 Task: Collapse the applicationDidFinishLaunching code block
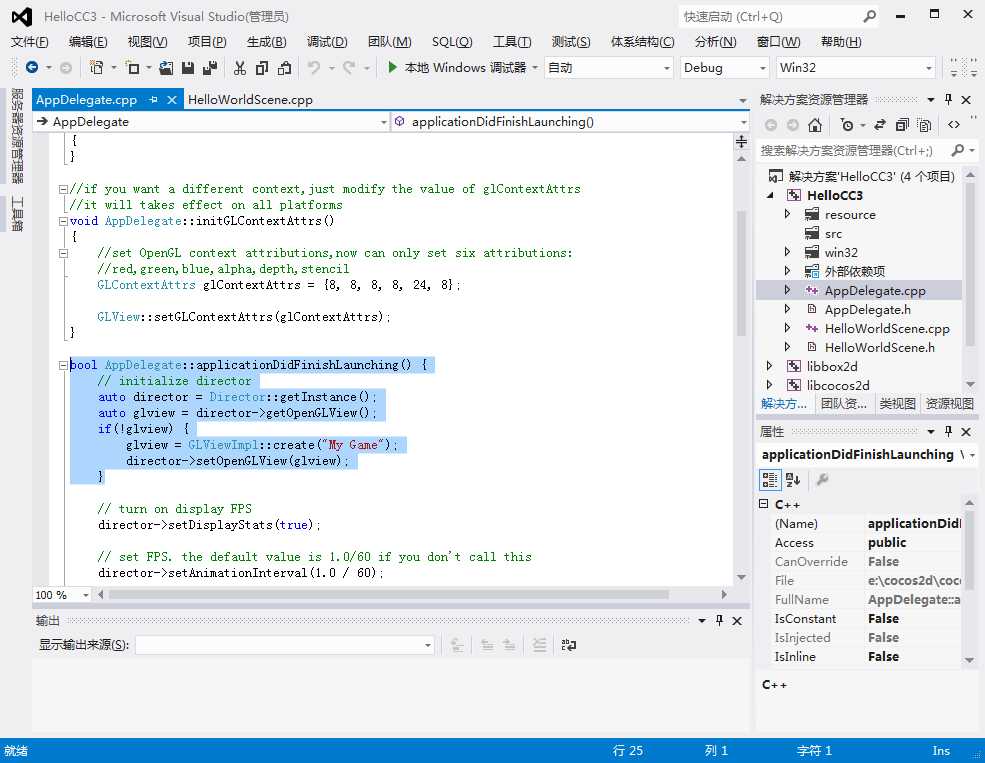click(x=63, y=365)
